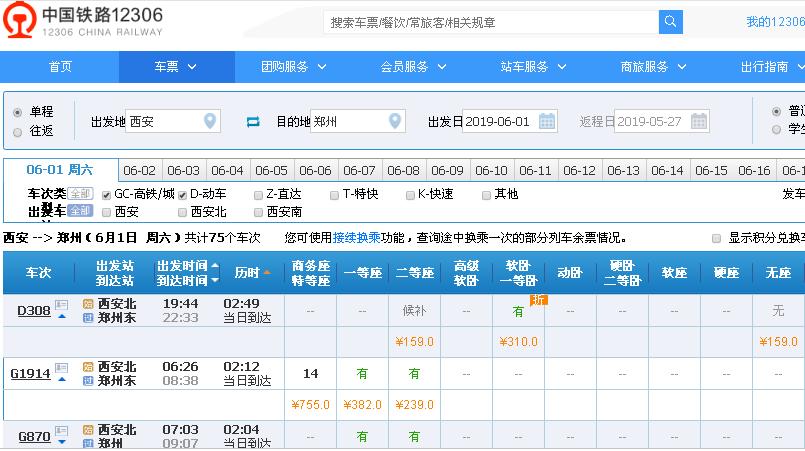This screenshot has width=805, height=451.
Task: Enable the Z-直达 checkbox
Action: (x=258, y=195)
